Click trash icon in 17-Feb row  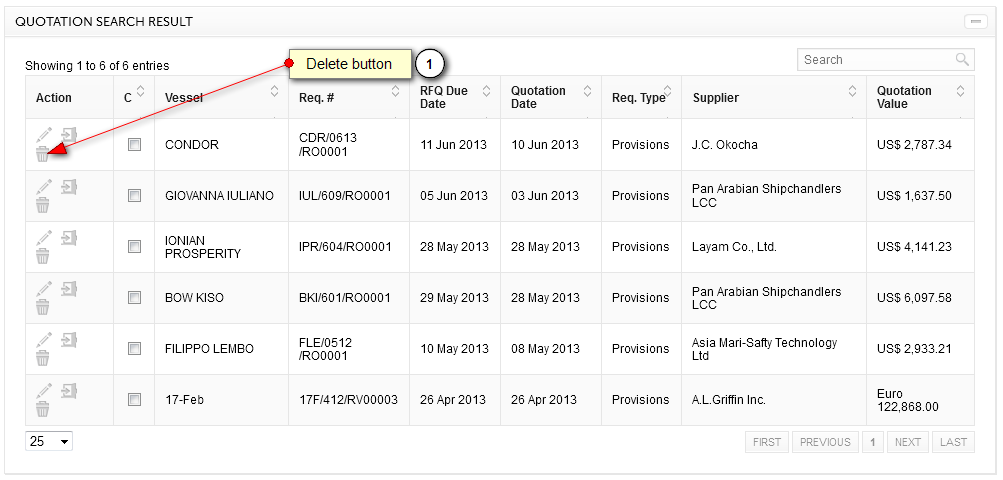[42, 409]
